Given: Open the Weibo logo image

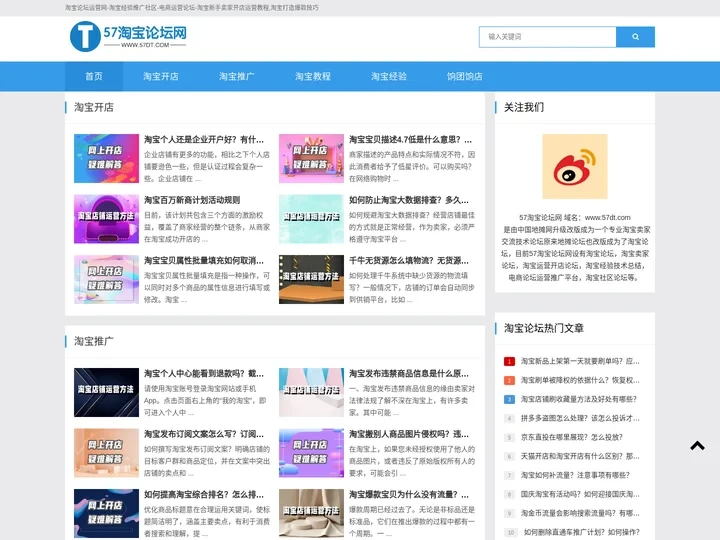Looking at the screenshot, I should tap(575, 166).
